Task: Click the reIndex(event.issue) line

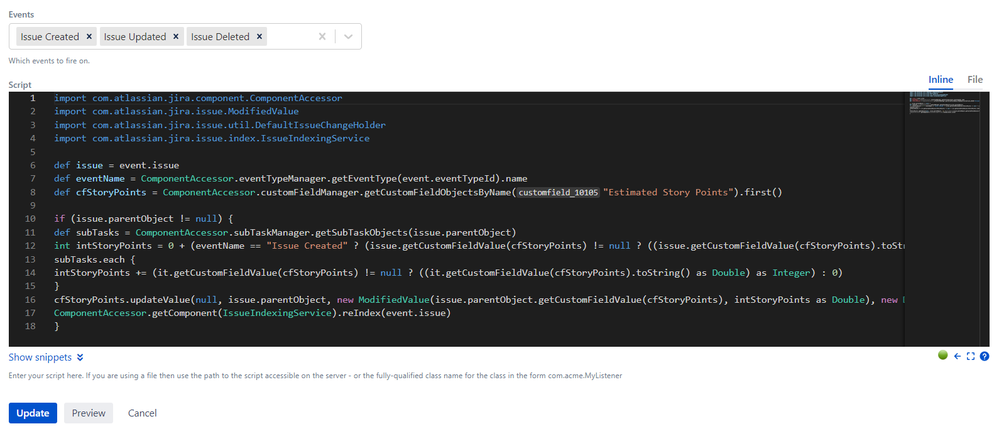Action: pyautogui.click(x=252, y=312)
